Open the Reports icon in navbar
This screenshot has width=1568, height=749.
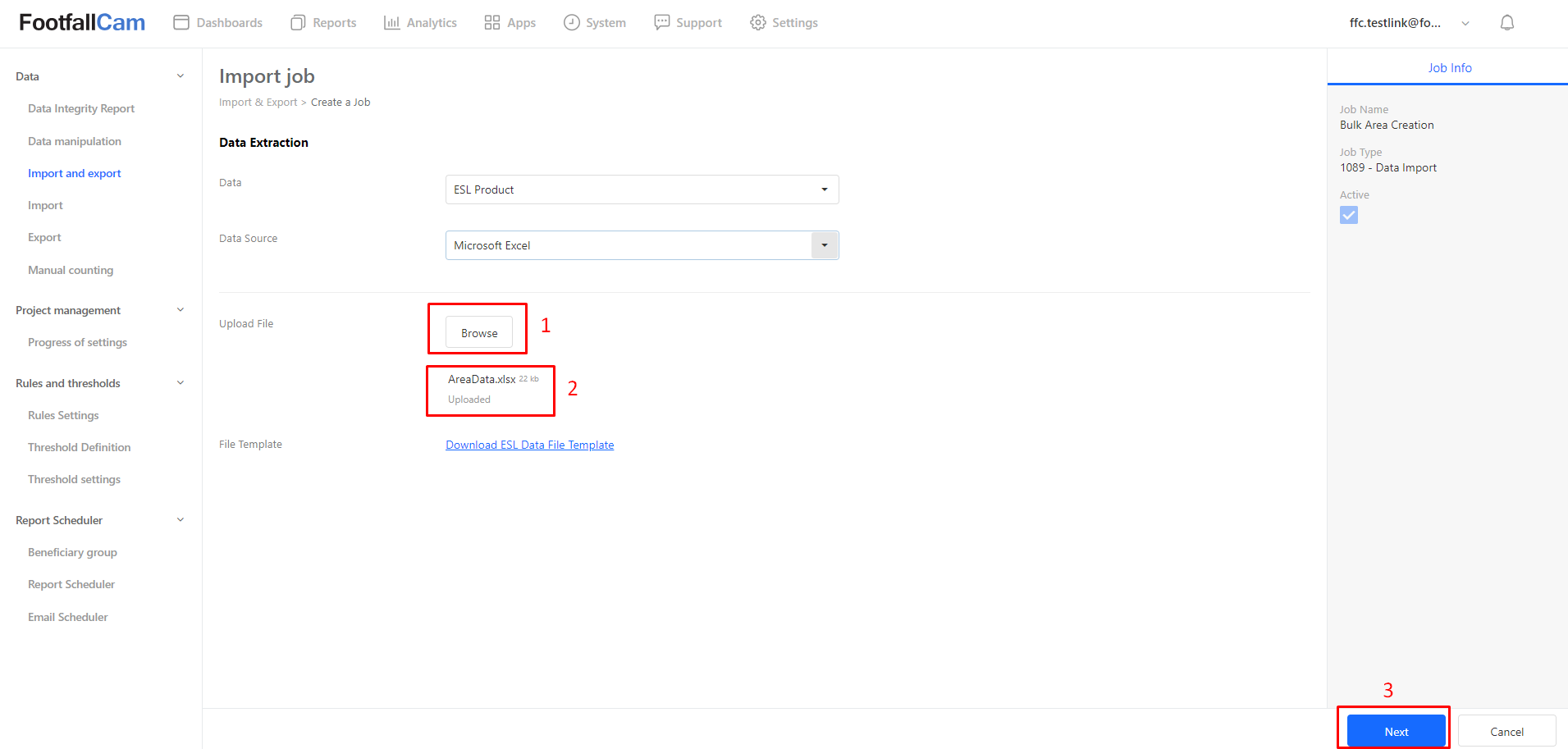click(298, 23)
